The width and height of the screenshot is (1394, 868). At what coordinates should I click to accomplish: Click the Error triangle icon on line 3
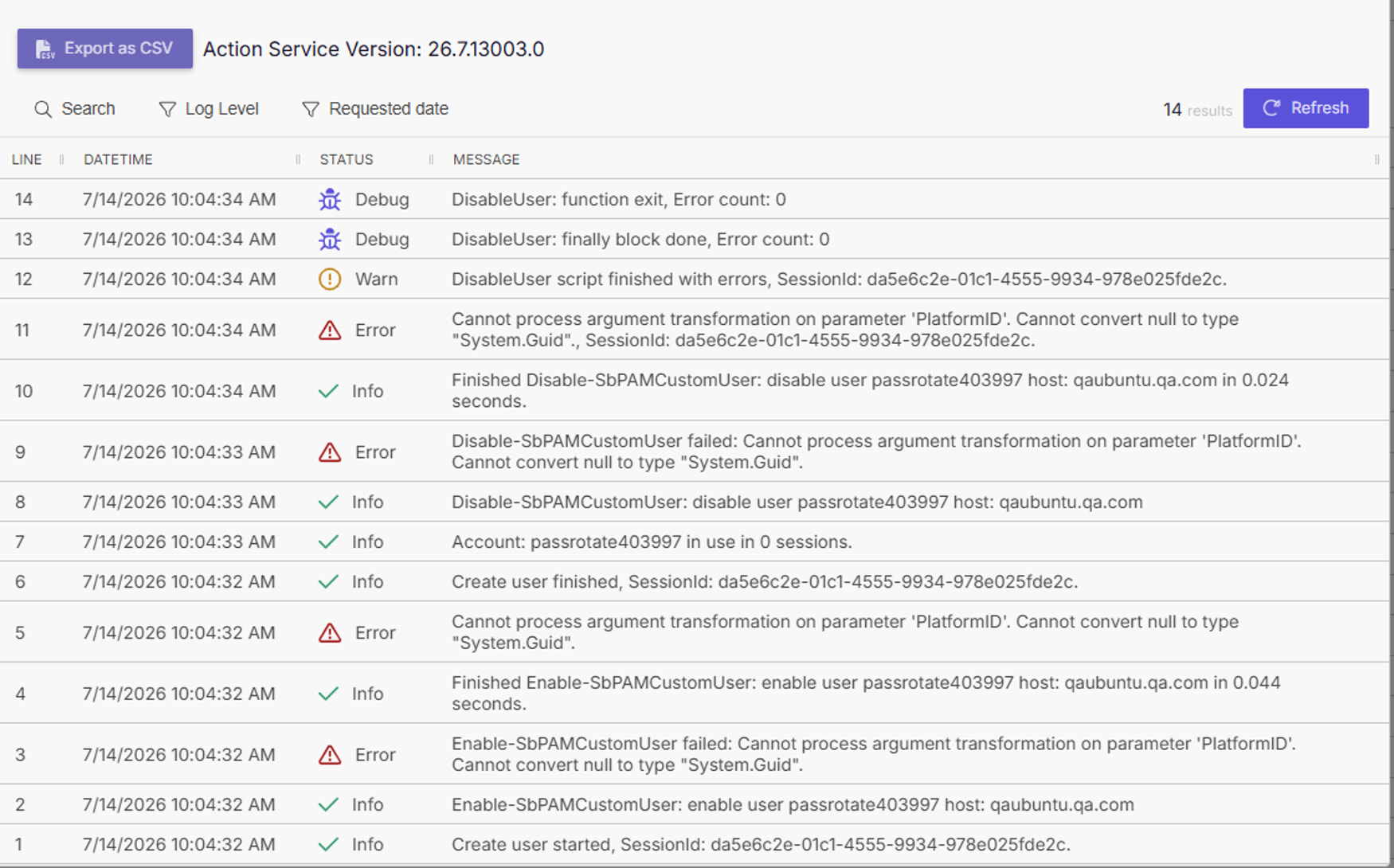pos(330,755)
